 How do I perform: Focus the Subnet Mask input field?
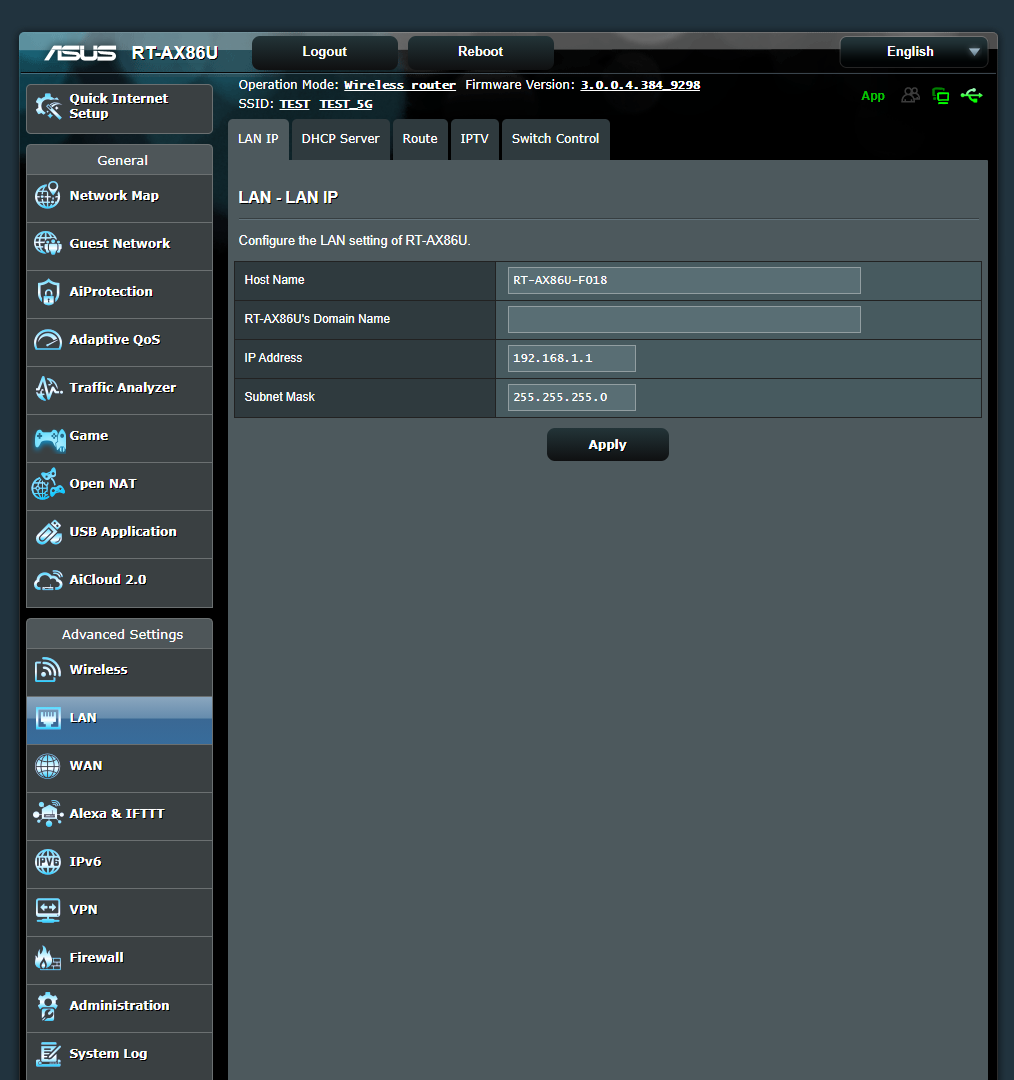pyautogui.click(x=572, y=397)
